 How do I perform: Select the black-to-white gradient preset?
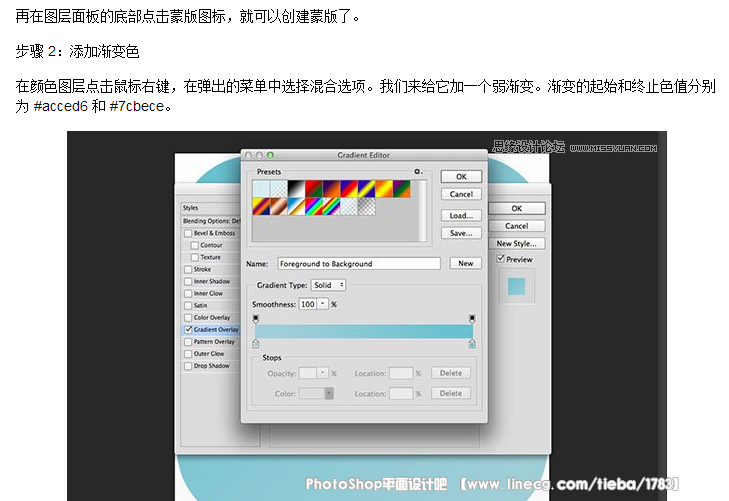298,188
